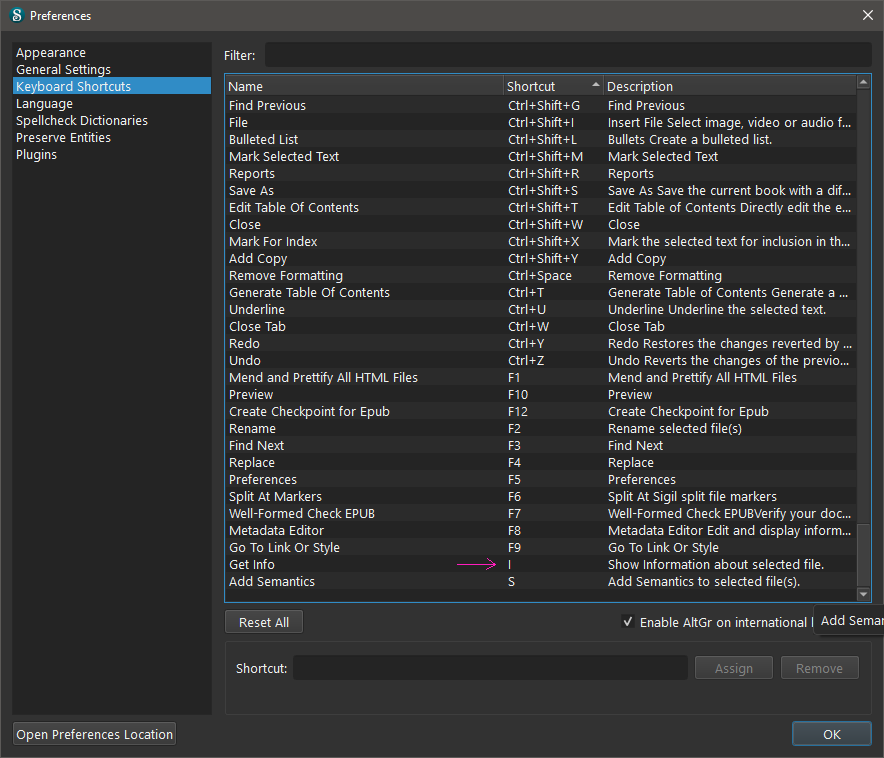Viewport: 884px width, 758px height.
Task: Click the Reset All button
Action: pyautogui.click(x=264, y=622)
